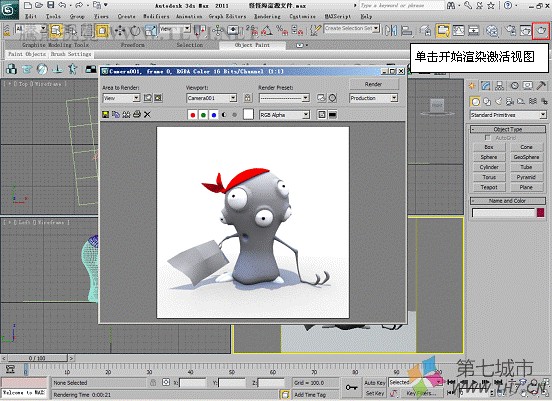Screen dimensions: 552x401
Task: Click the white color swatch in frame window
Action: coord(249,114)
